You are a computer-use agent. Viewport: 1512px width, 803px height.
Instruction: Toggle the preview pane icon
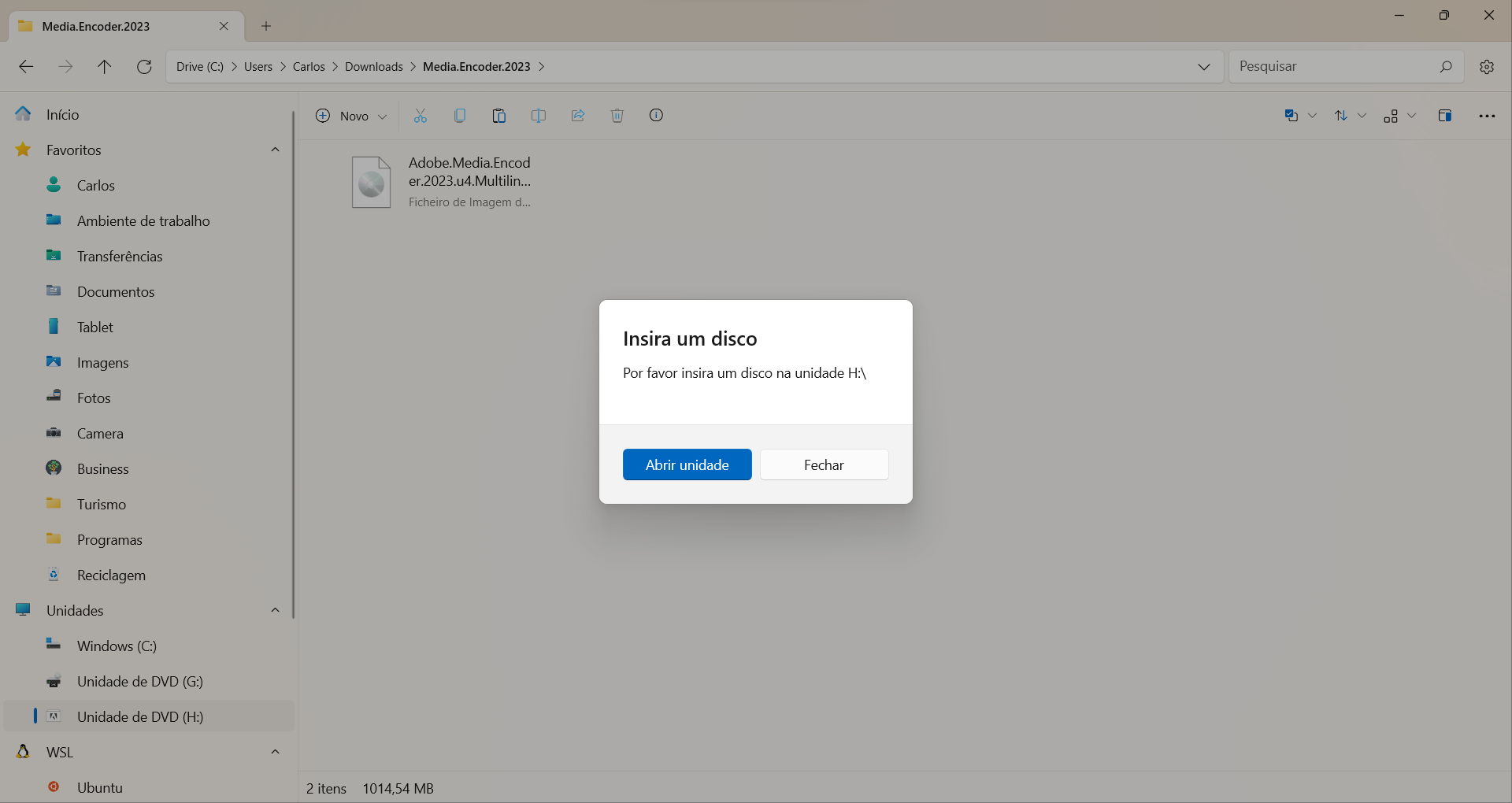pos(1445,115)
